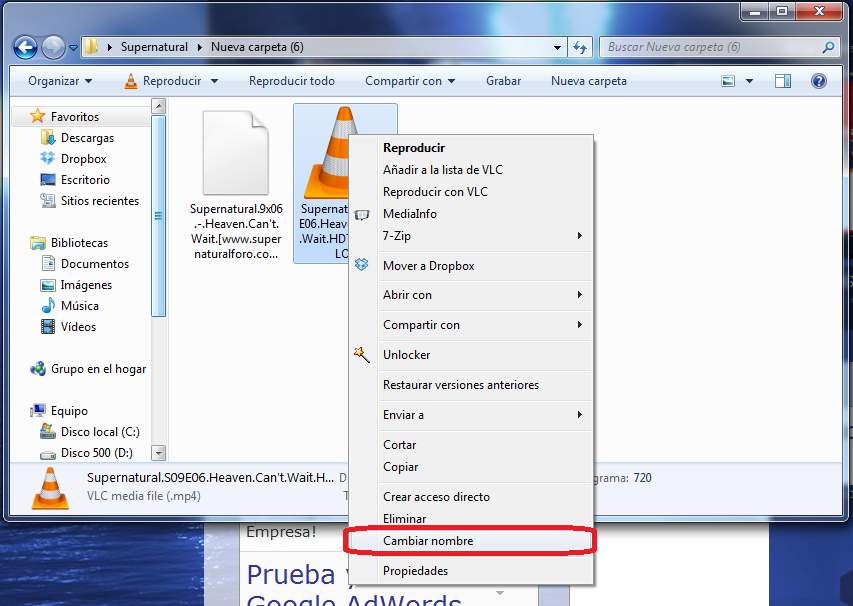Click the Nueva carpeta toolbar button
The width and height of the screenshot is (853, 606).
[x=588, y=81]
